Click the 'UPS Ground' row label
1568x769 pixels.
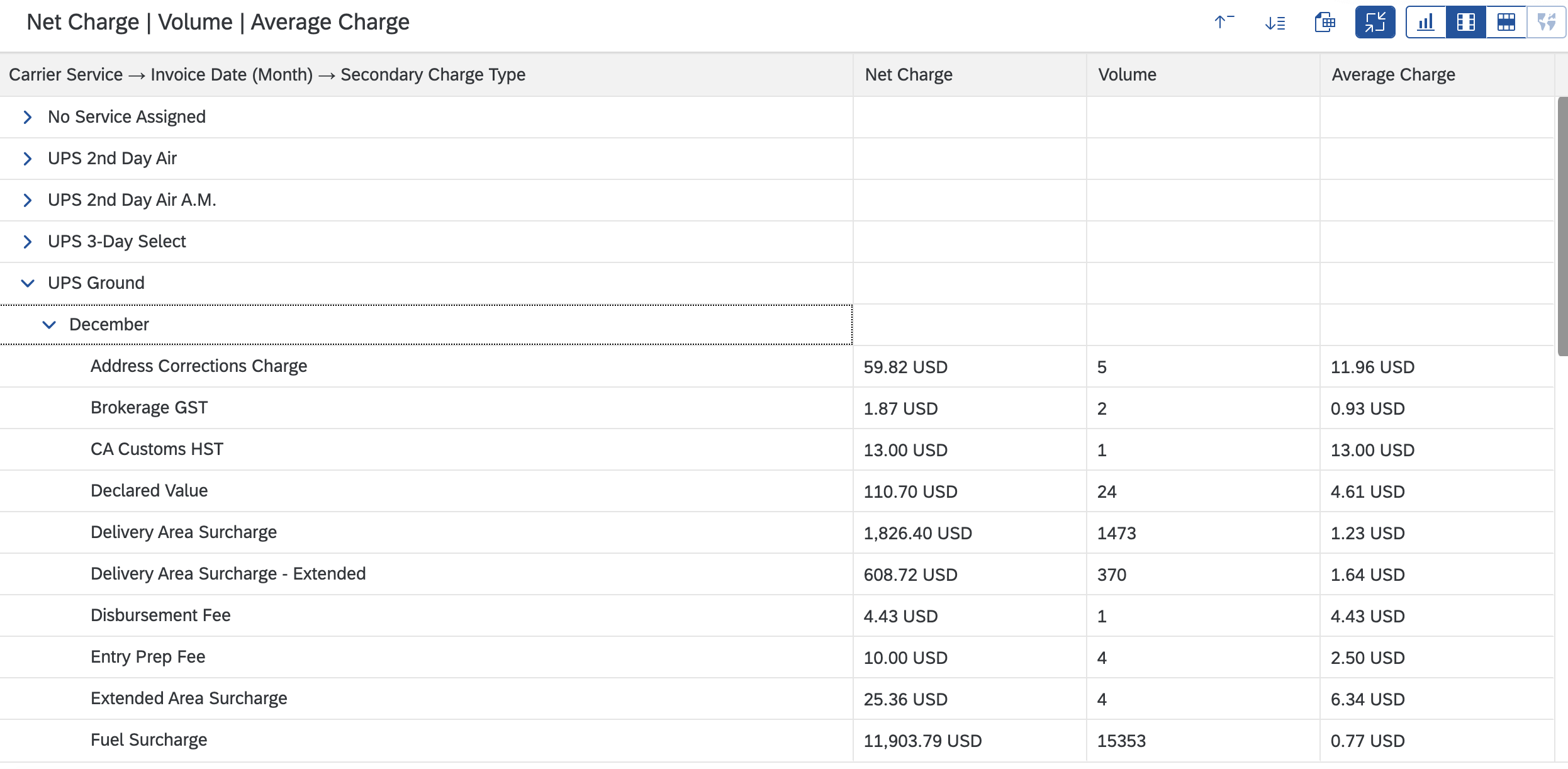(96, 283)
